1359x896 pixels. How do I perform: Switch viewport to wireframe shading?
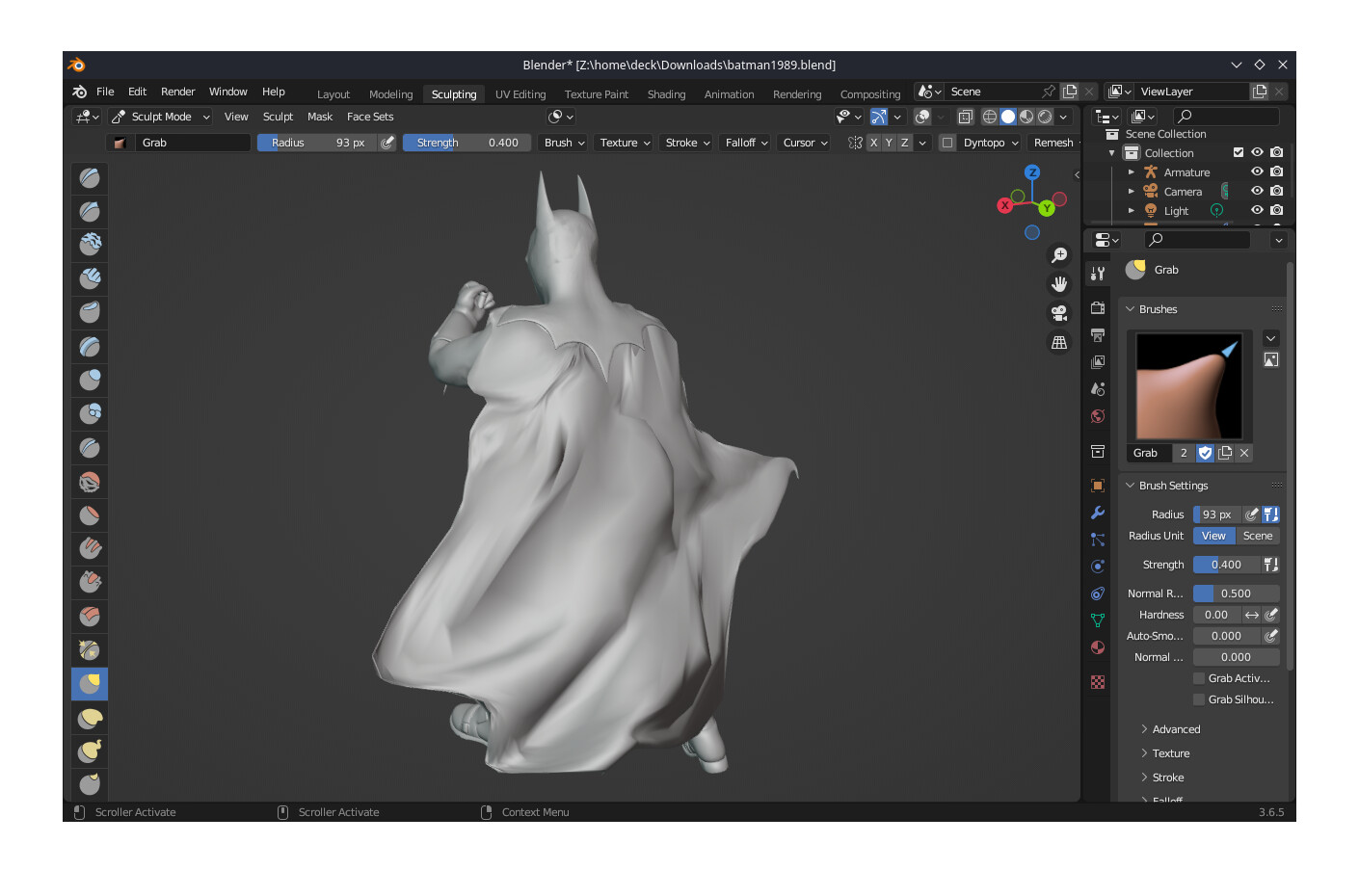(990, 117)
